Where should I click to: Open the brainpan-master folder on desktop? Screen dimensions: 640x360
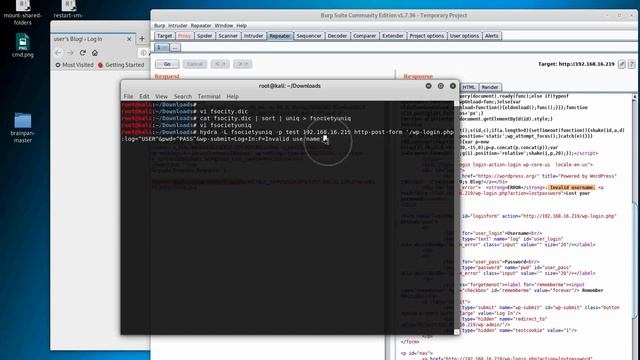(22, 127)
